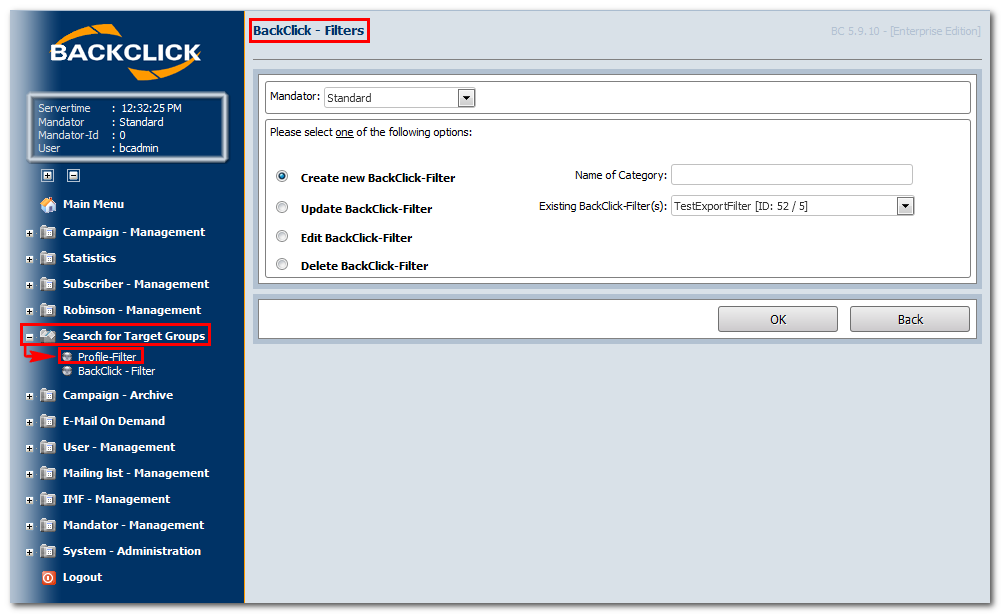Screen dimensions: 1001x614
Task: Click the IMF - Management folder icon
Action: [x=48, y=499]
